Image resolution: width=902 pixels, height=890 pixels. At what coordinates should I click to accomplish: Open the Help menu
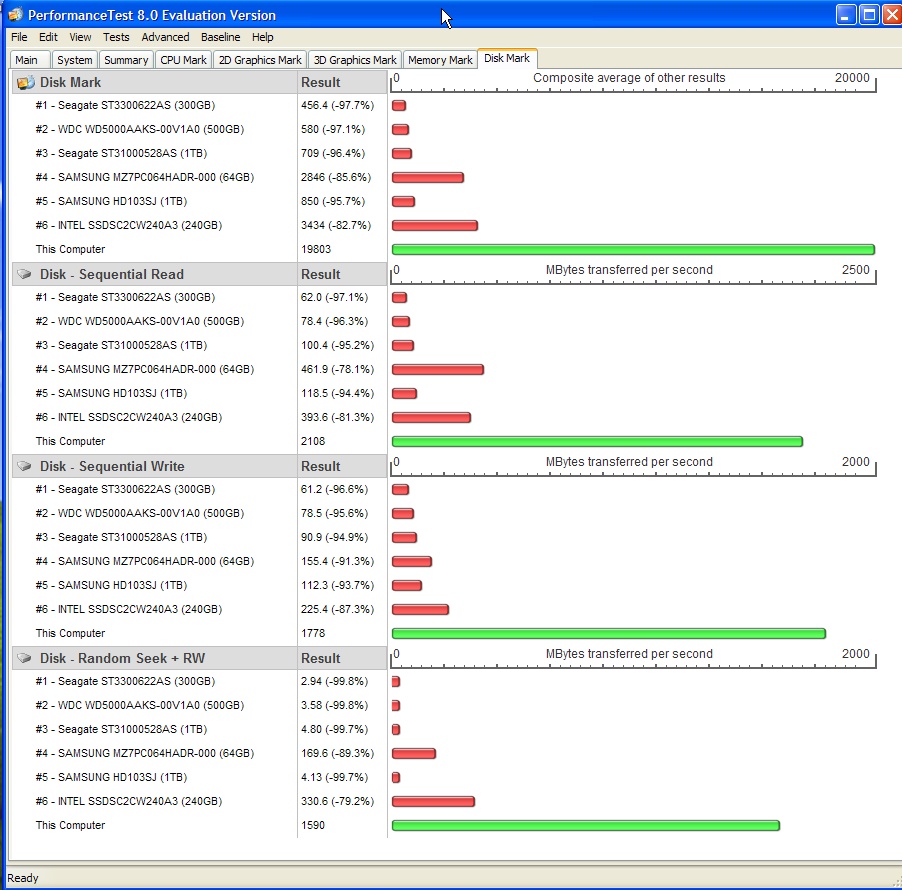(262, 37)
